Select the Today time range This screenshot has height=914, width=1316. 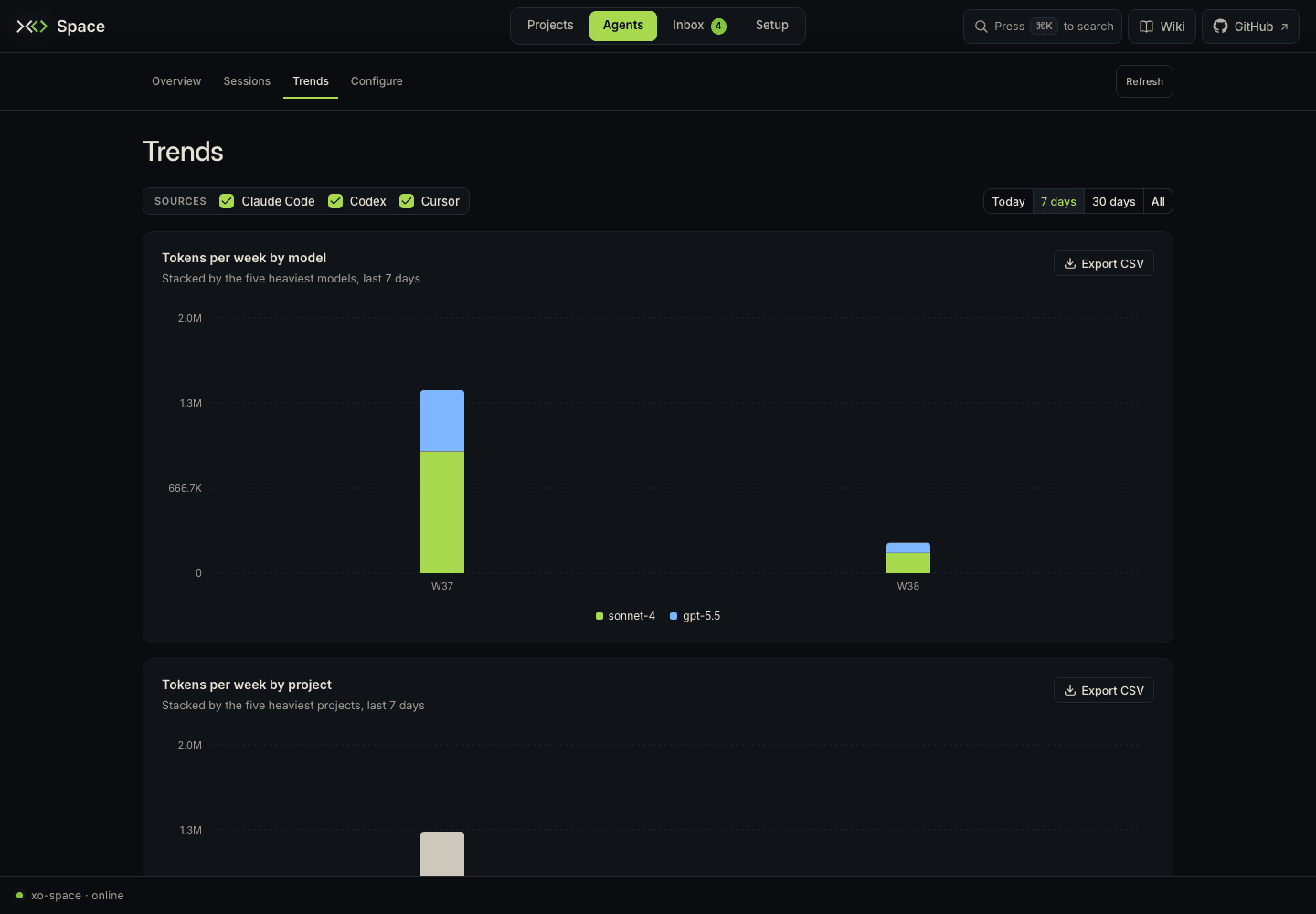click(1009, 201)
